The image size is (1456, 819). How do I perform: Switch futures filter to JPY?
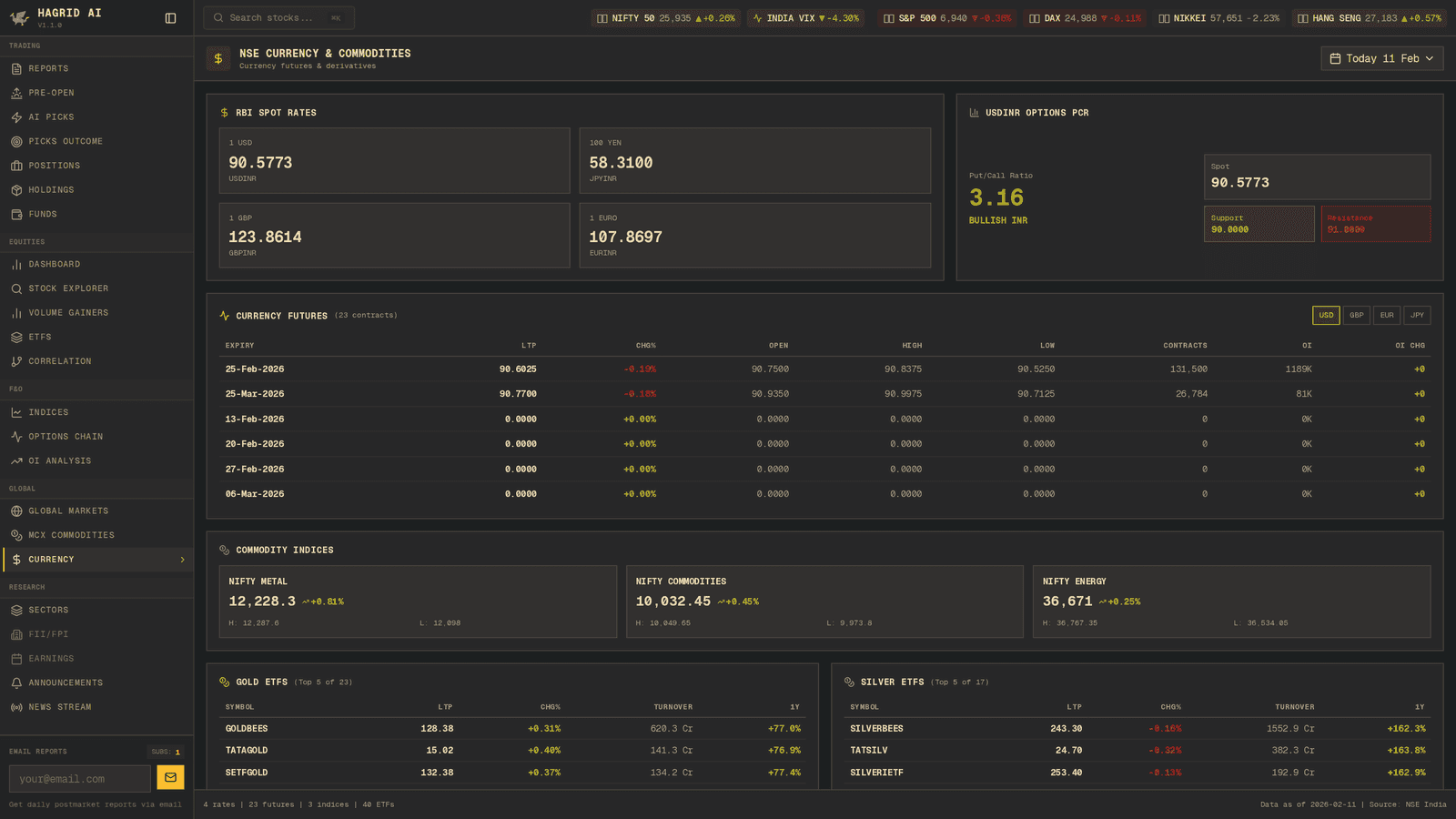coord(1417,316)
